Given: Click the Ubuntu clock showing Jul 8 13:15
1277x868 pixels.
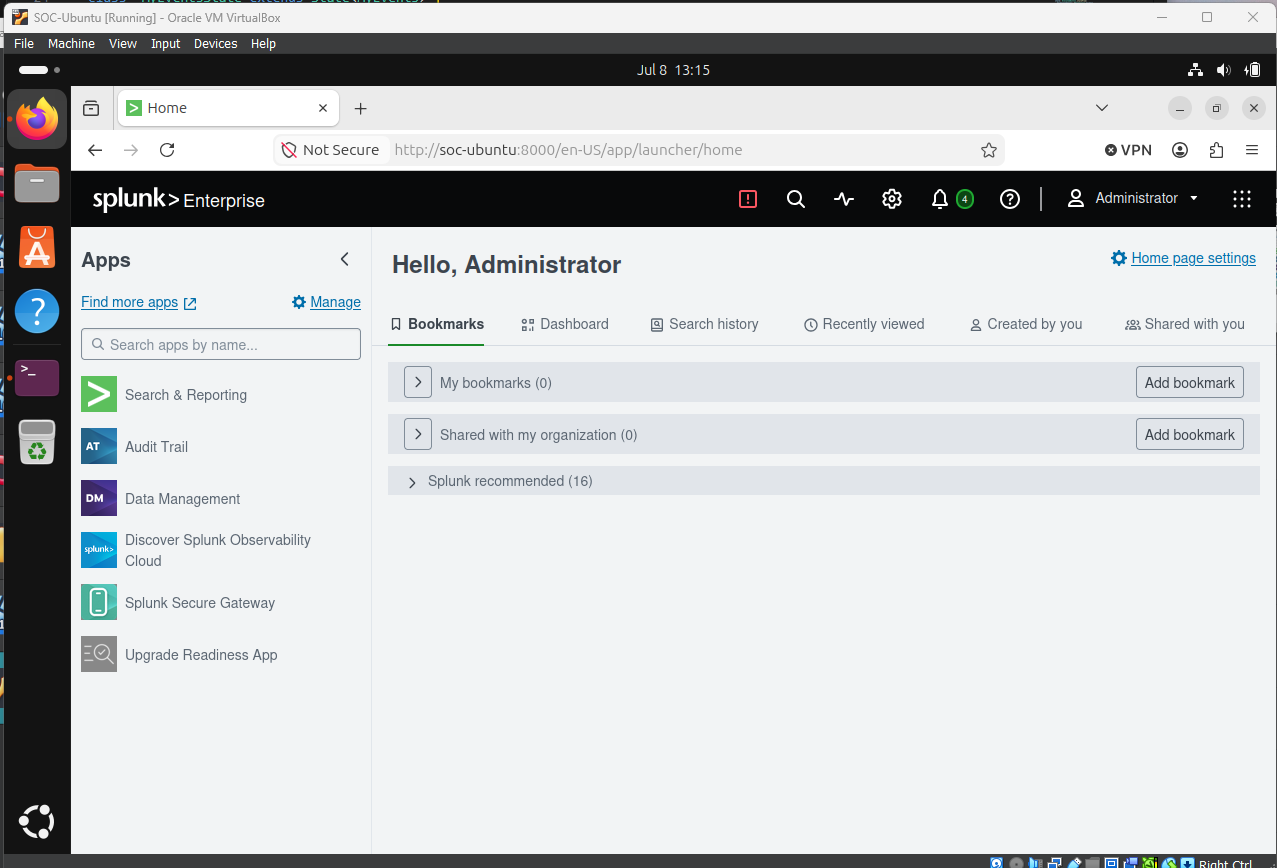Looking at the screenshot, I should coord(673,70).
